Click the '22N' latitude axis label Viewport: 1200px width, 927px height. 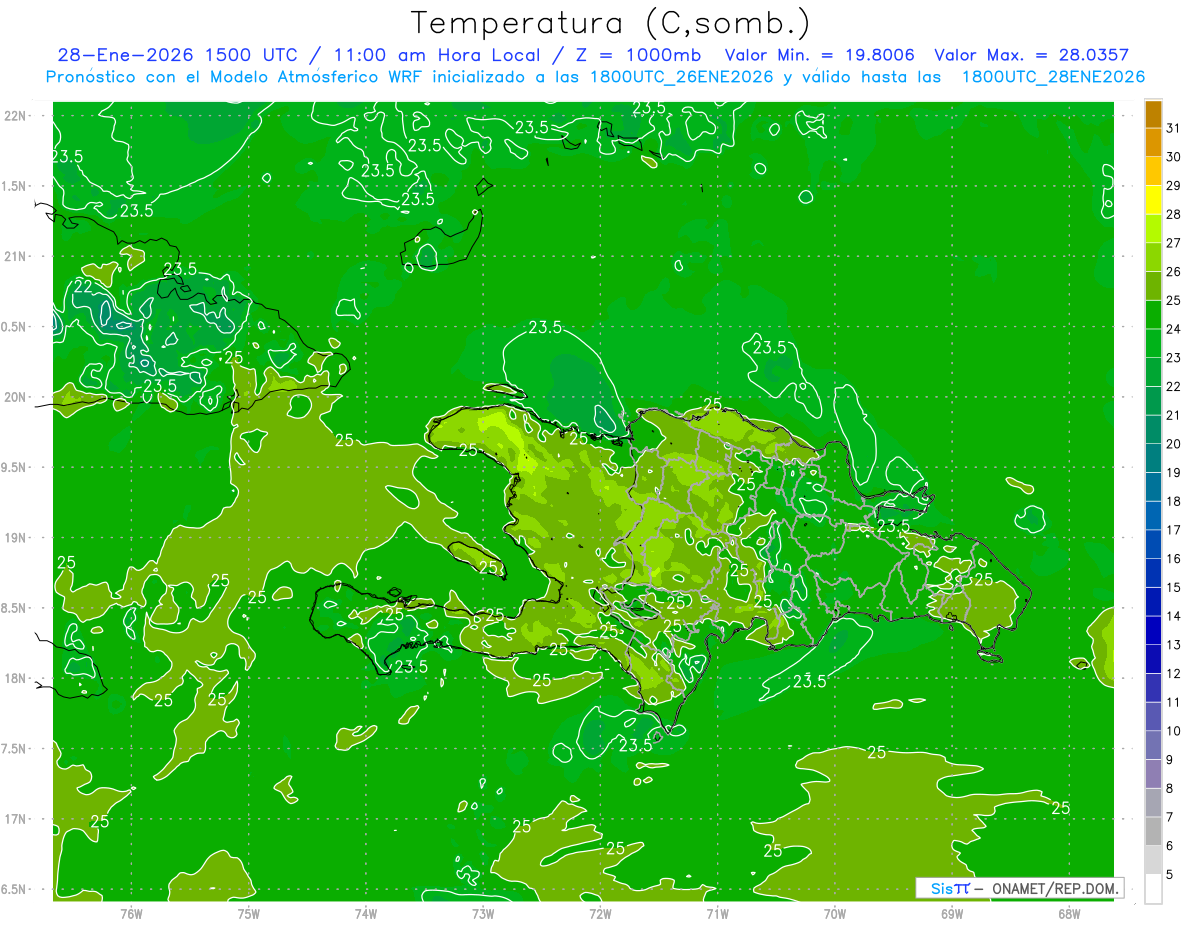point(15,116)
